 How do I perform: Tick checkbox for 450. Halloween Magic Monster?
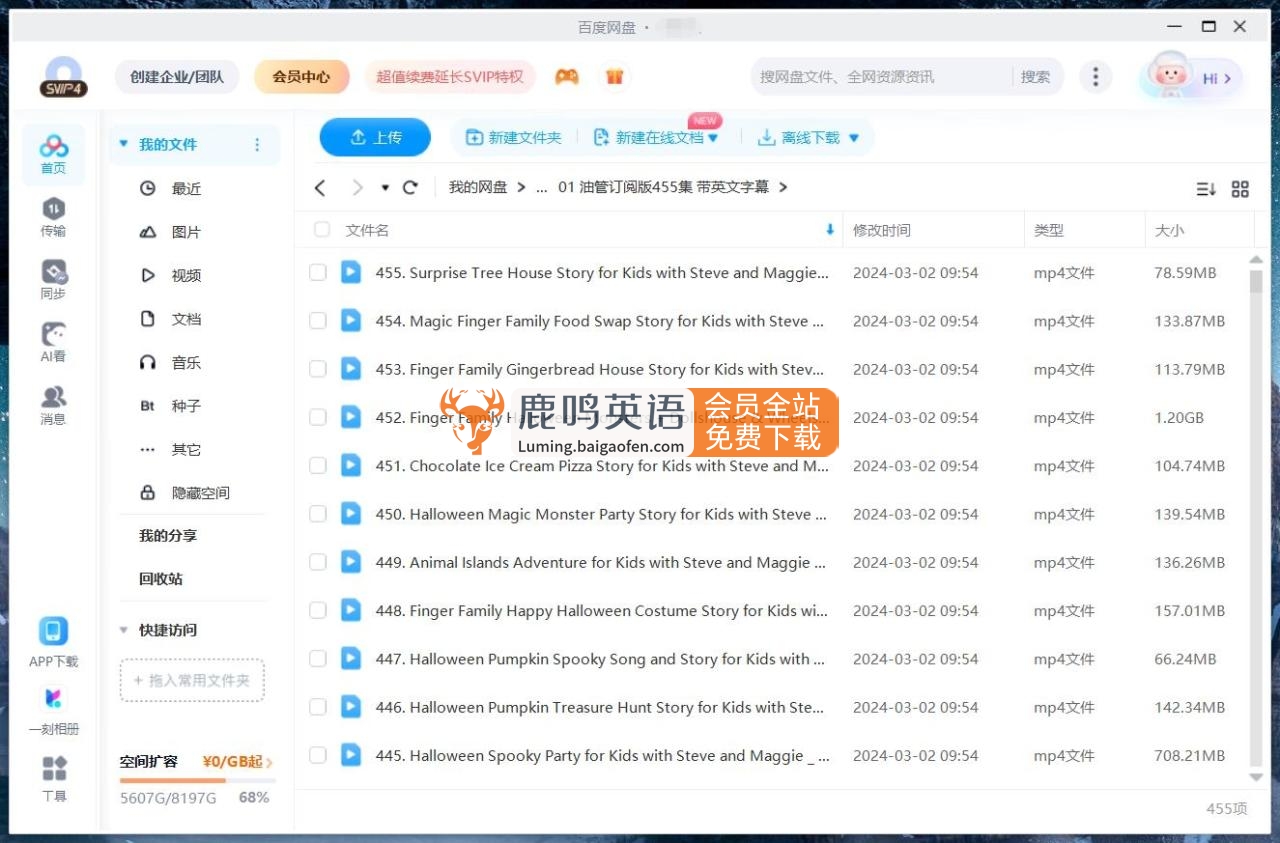click(318, 514)
